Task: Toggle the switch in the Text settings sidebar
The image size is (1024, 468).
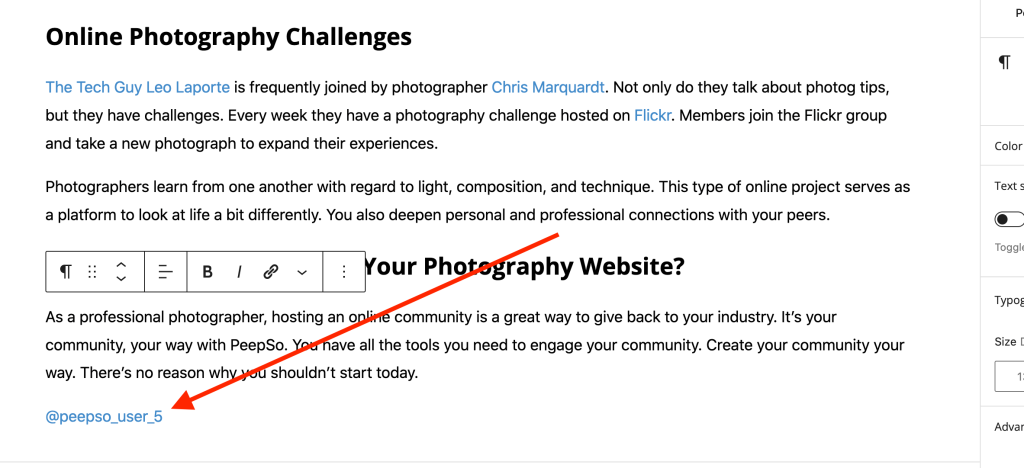Action: [x=1008, y=219]
